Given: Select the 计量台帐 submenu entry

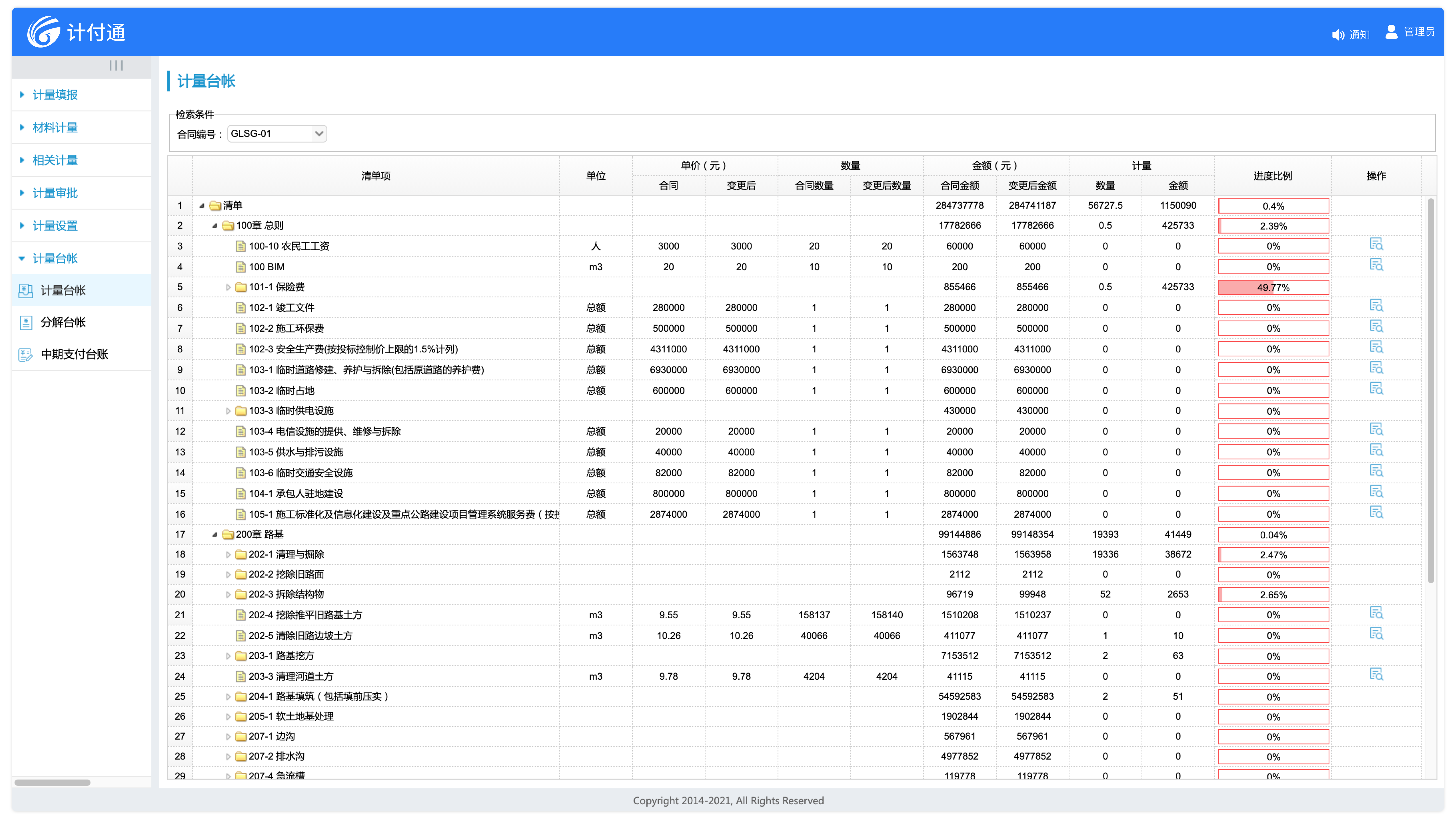Looking at the screenshot, I should [63, 290].
